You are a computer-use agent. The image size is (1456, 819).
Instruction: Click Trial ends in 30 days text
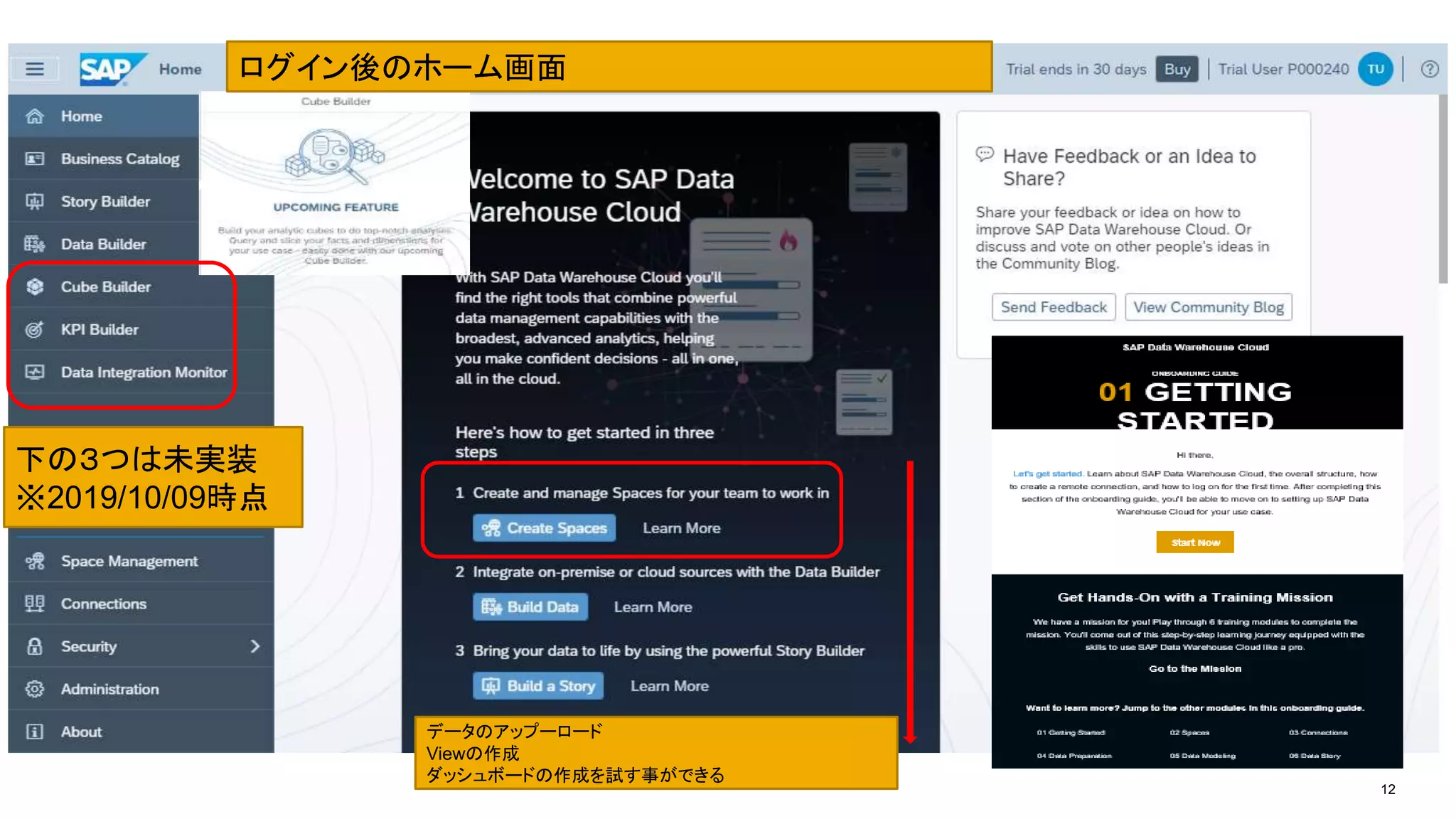click(1076, 69)
